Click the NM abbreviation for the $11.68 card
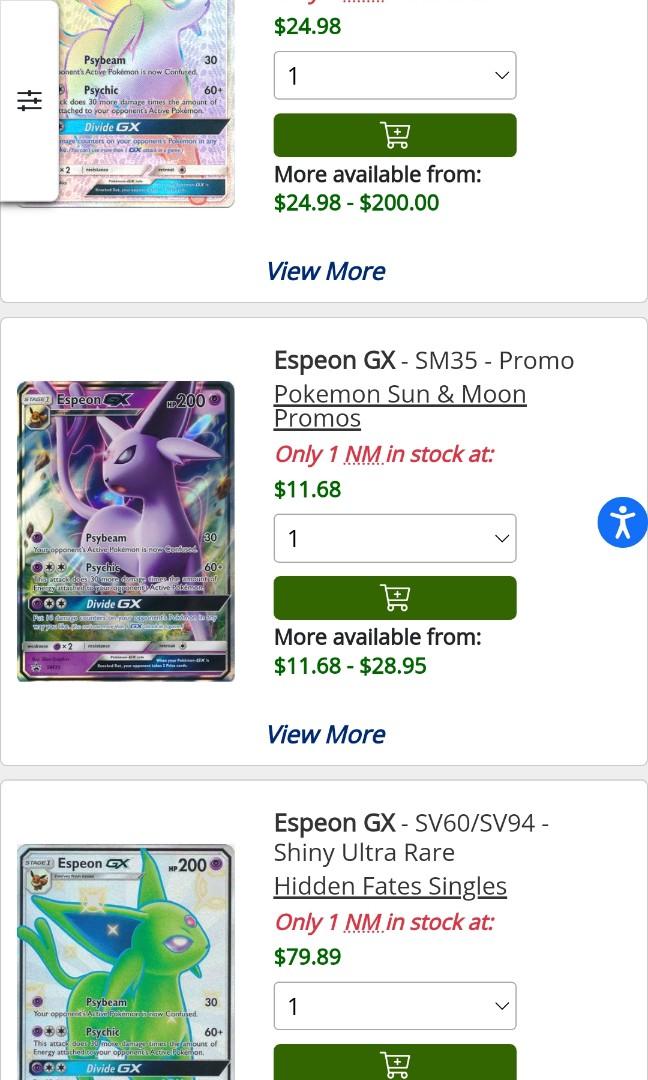 click(363, 455)
